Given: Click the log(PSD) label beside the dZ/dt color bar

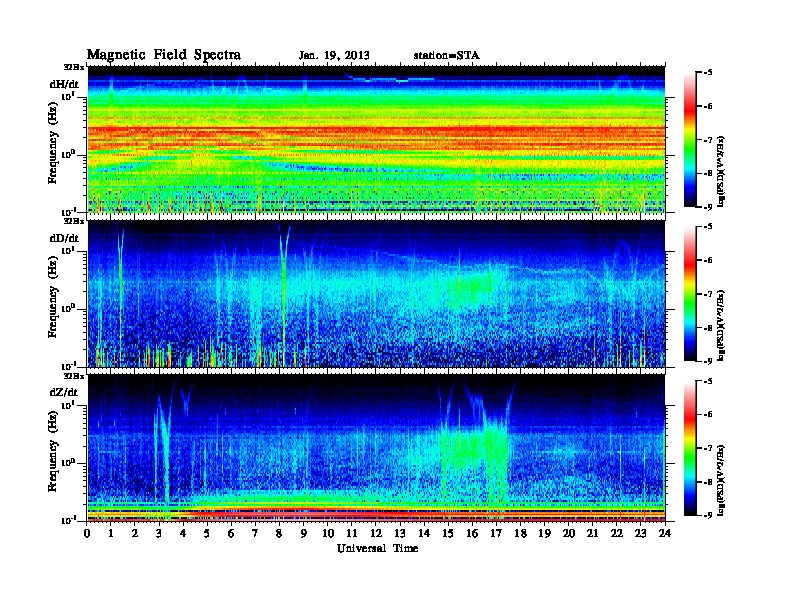Looking at the screenshot, I should [x=721, y=480].
